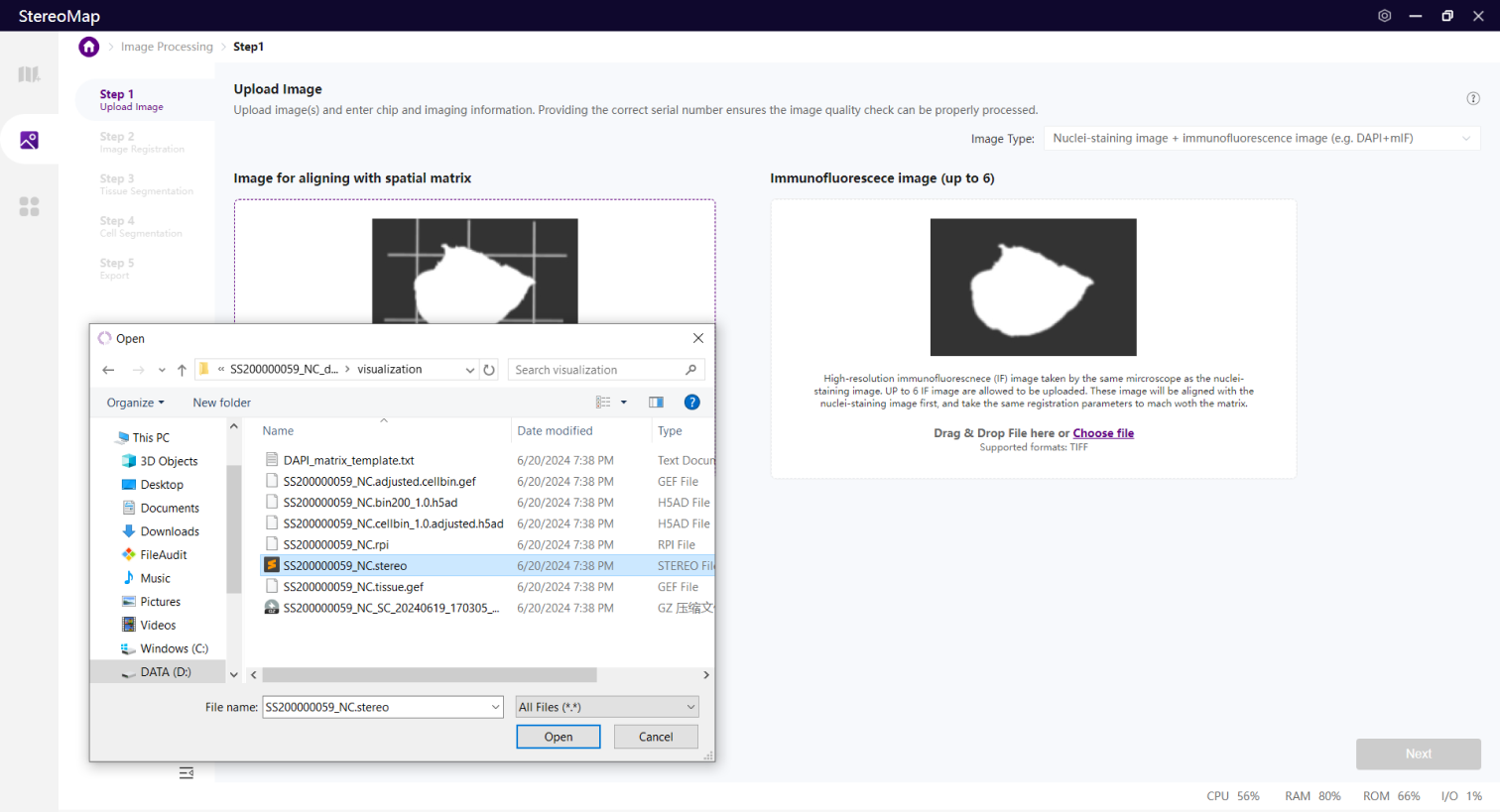Click the horizontal scrollbar in the file list
The width and height of the screenshot is (1500, 812).
pyautogui.click(x=429, y=675)
